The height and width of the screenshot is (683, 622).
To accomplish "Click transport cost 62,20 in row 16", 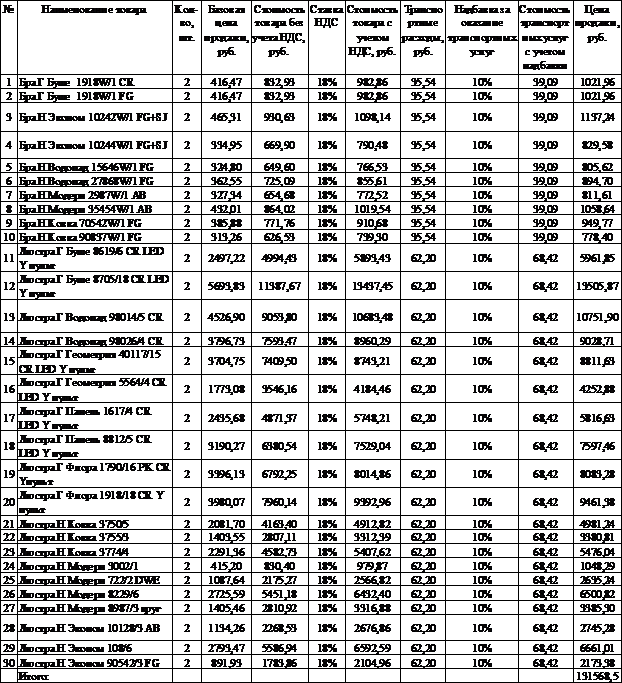I will (423, 389).
